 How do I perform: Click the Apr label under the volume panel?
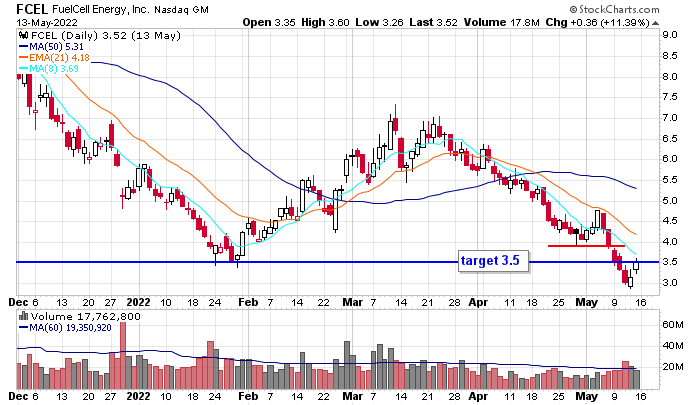click(x=478, y=396)
